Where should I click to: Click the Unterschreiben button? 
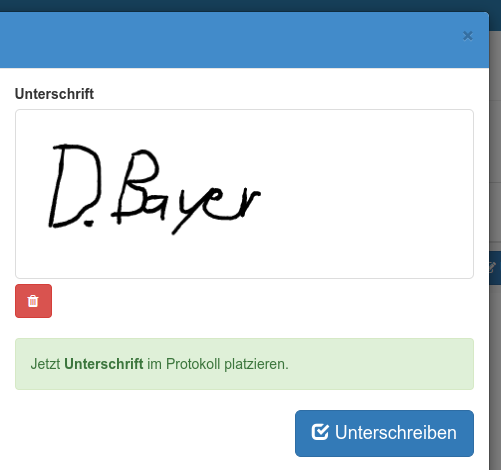(384, 433)
